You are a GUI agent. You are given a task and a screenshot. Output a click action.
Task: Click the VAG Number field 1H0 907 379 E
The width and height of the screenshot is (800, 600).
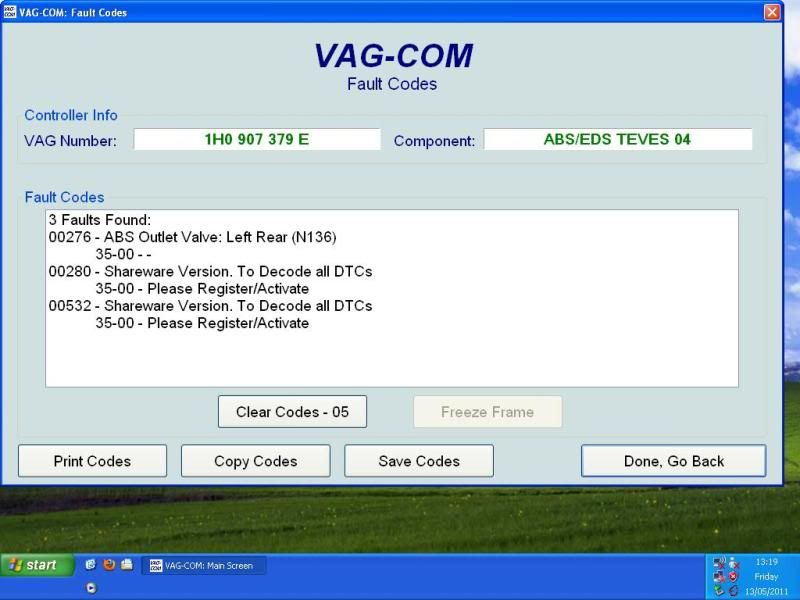pyautogui.click(x=257, y=139)
